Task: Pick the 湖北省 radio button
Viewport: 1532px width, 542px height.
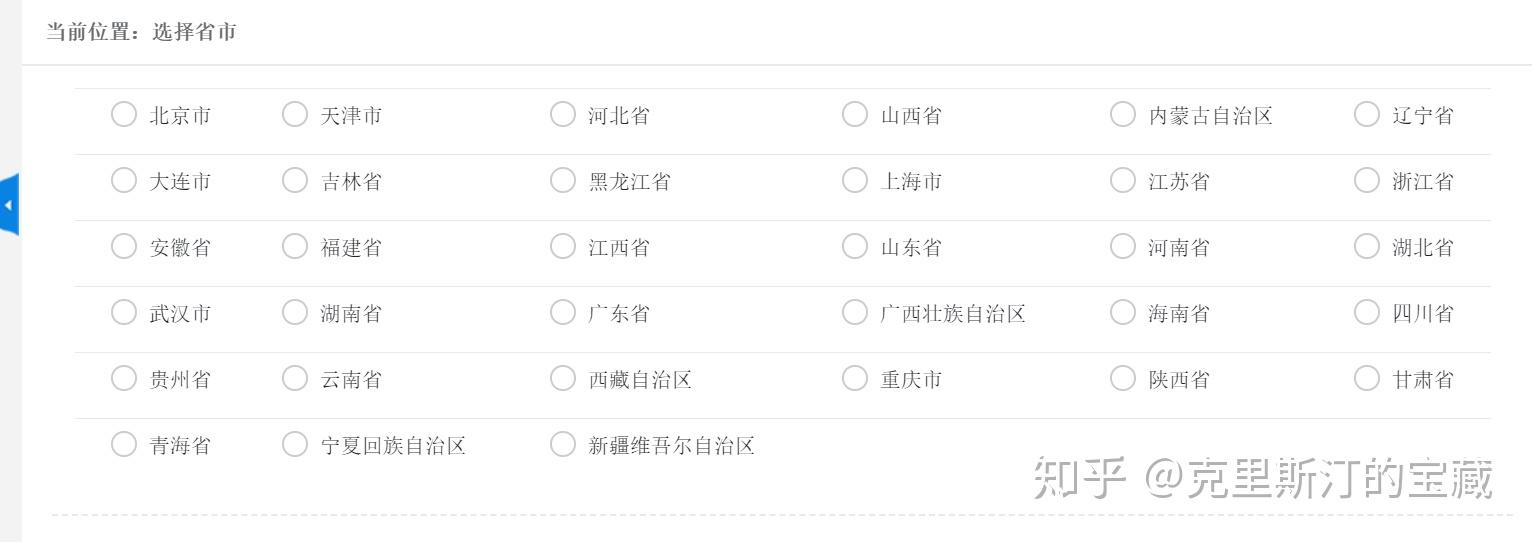Action: (1367, 247)
